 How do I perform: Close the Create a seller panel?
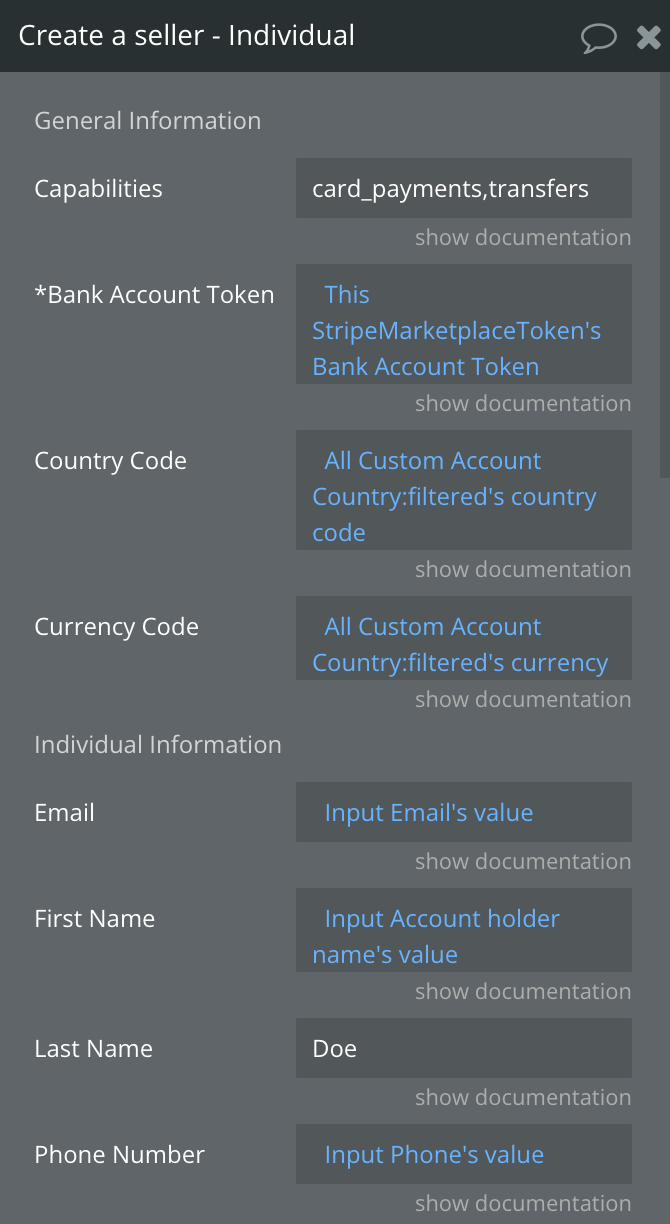pyautogui.click(x=648, y=38)
